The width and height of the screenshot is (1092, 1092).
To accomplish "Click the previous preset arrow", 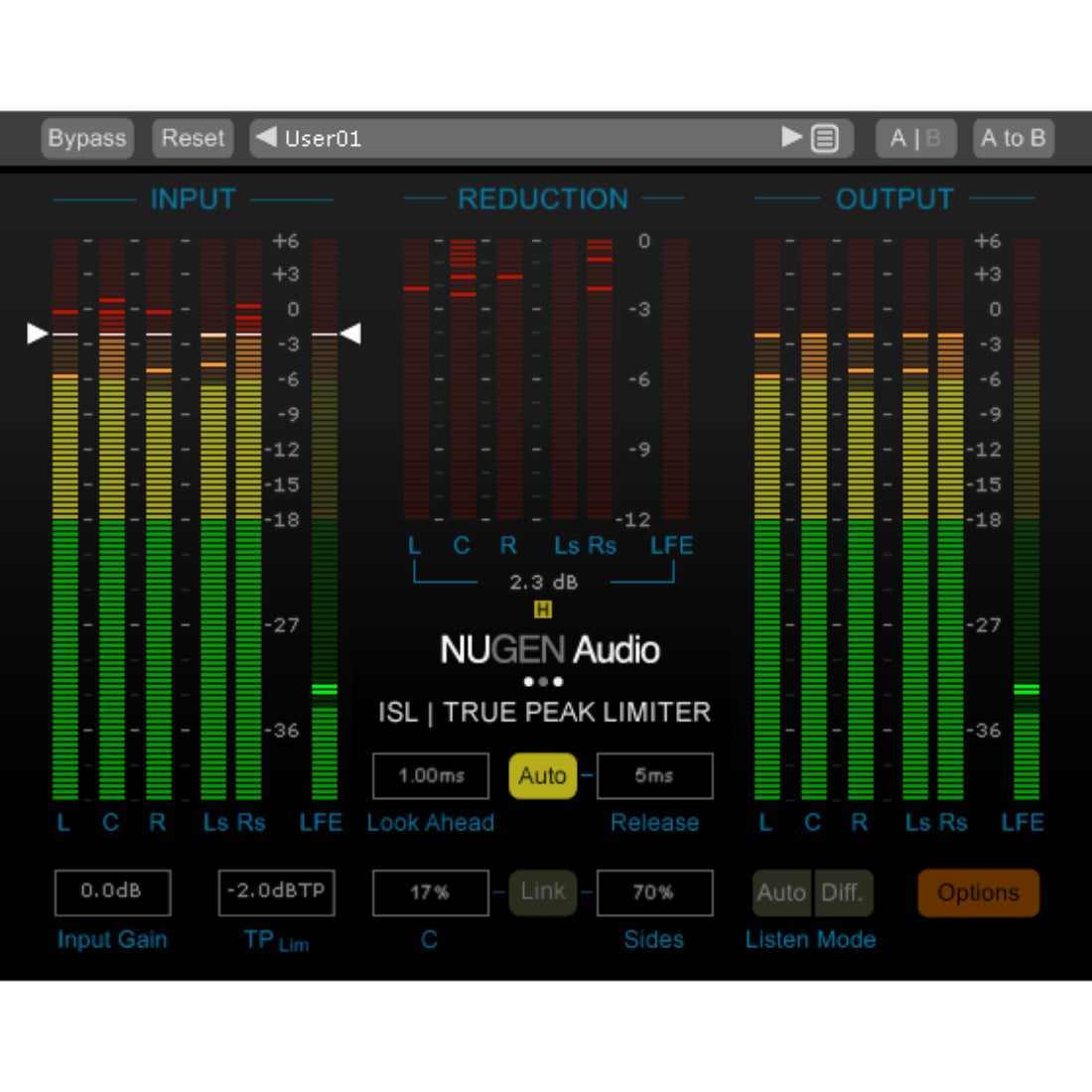I will click(x=266, y=137).
